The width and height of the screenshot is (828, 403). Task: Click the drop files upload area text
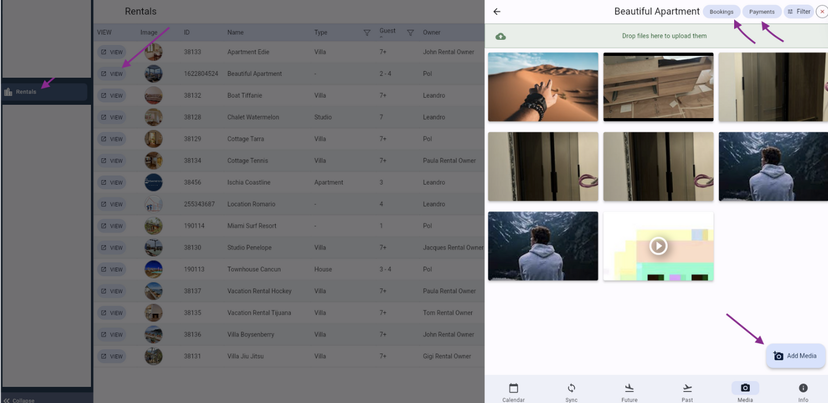click(x=664, y=36)
